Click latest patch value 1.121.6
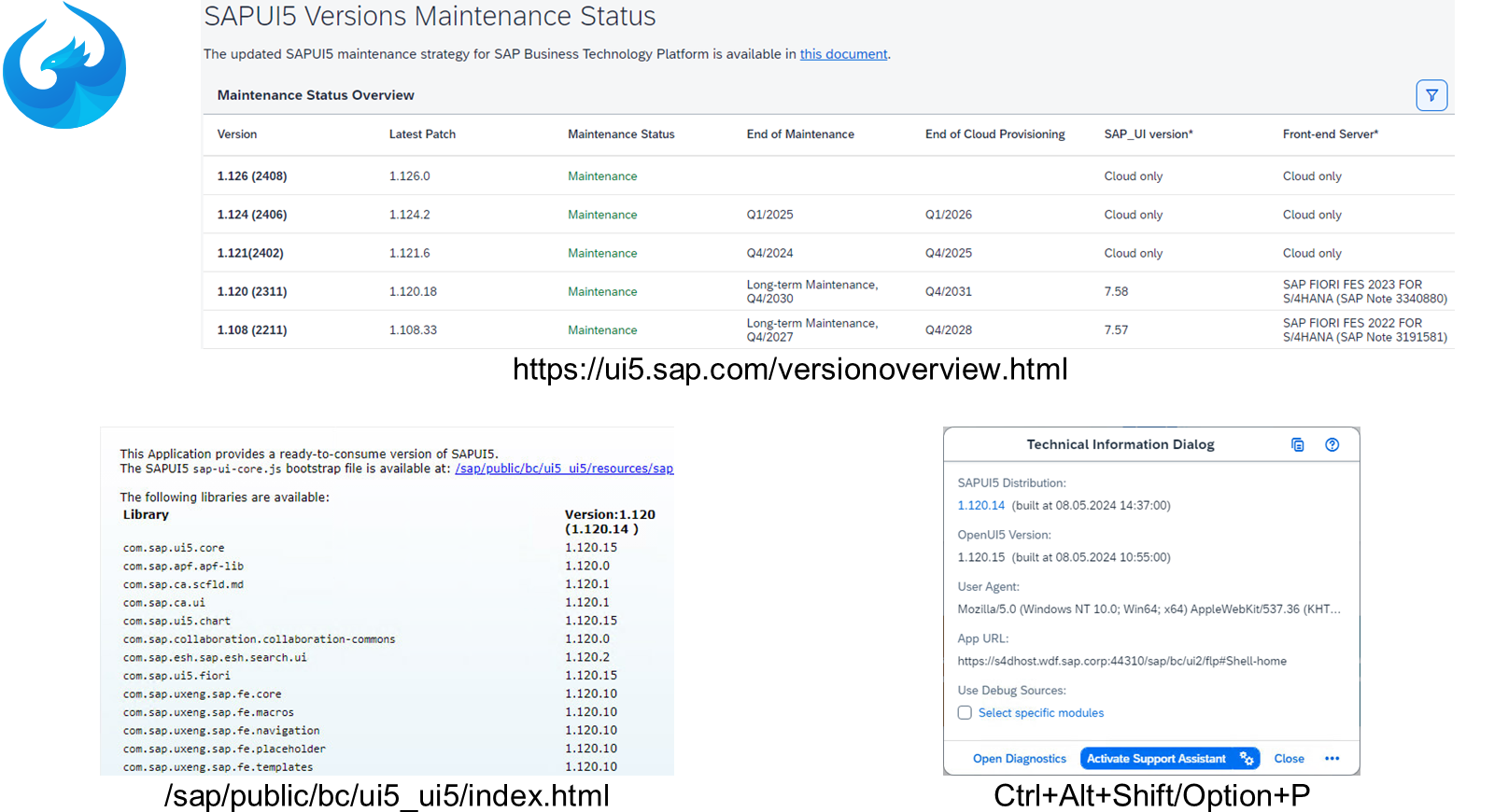The image size is (1494, 812). coord(410,253)
